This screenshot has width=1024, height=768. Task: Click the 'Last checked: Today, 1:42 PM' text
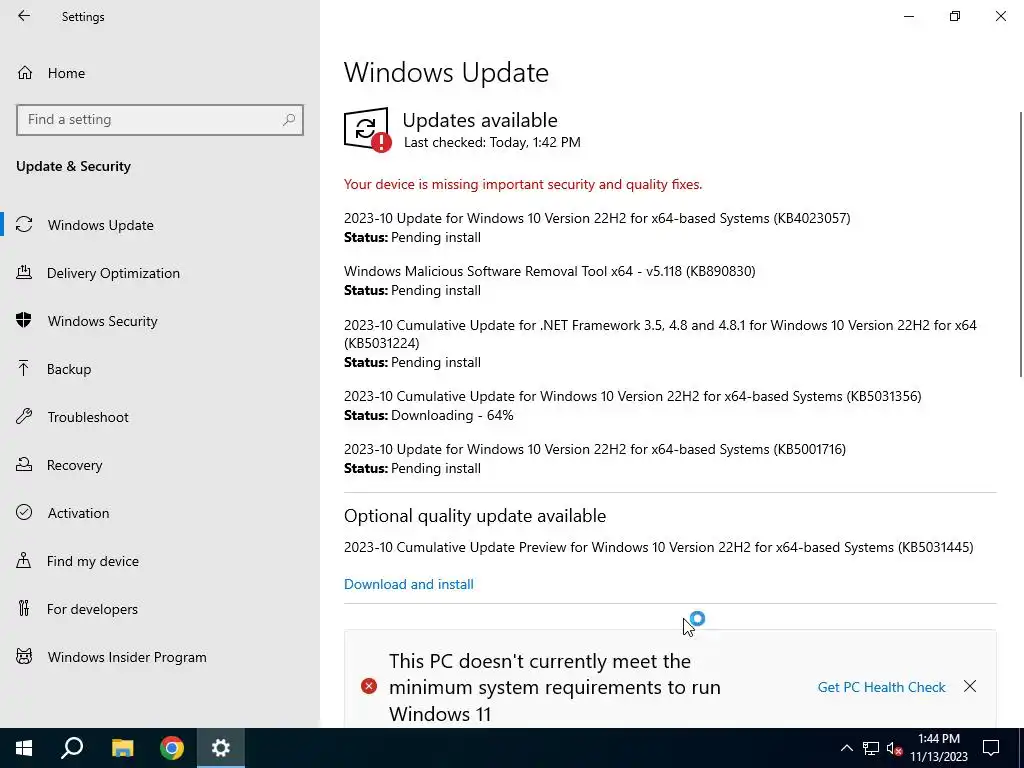coord(492,142)
